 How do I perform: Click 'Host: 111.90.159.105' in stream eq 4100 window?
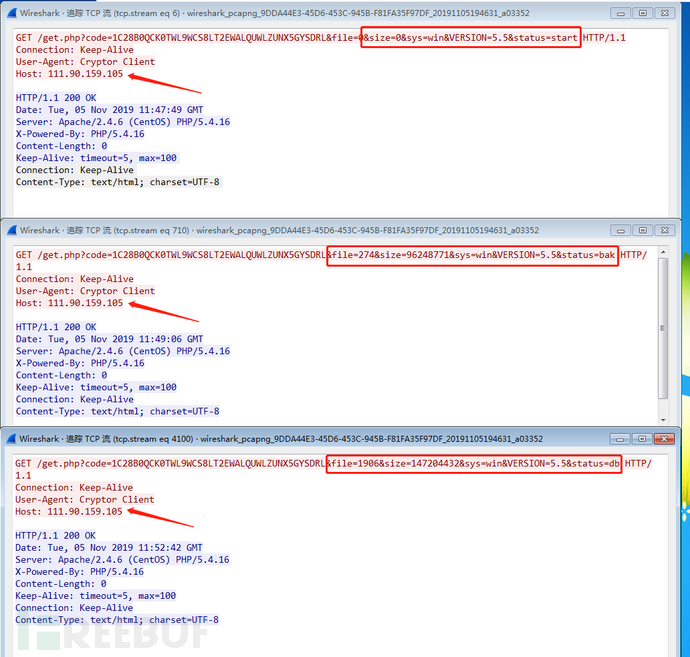click(x=69, y=512)
